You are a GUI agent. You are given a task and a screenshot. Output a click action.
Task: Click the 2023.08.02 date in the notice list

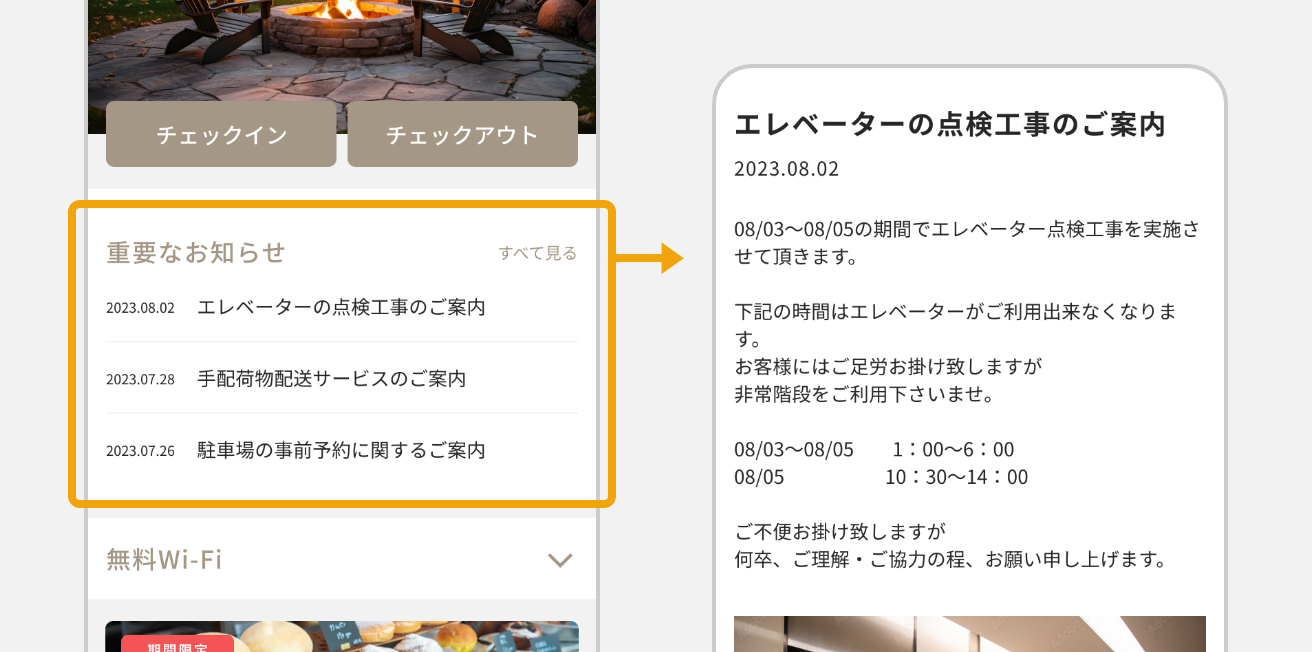140,308
